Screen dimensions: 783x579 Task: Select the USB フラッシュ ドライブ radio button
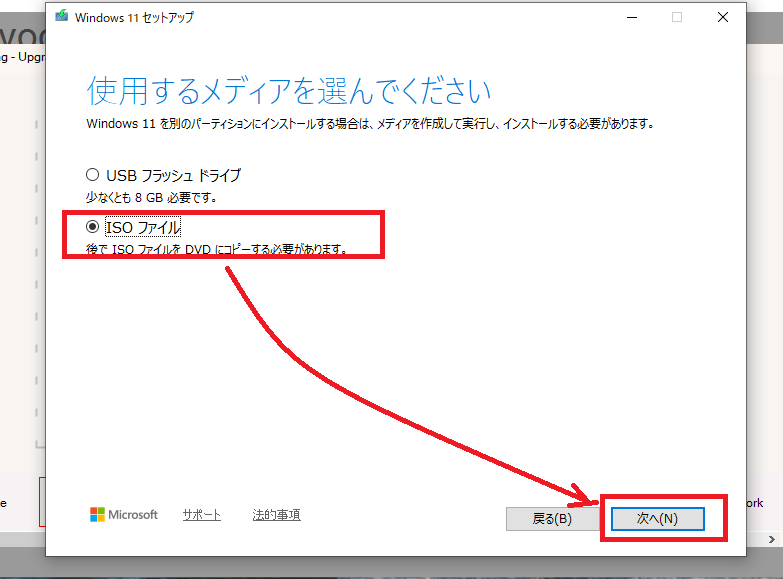(x=93, y=175)
